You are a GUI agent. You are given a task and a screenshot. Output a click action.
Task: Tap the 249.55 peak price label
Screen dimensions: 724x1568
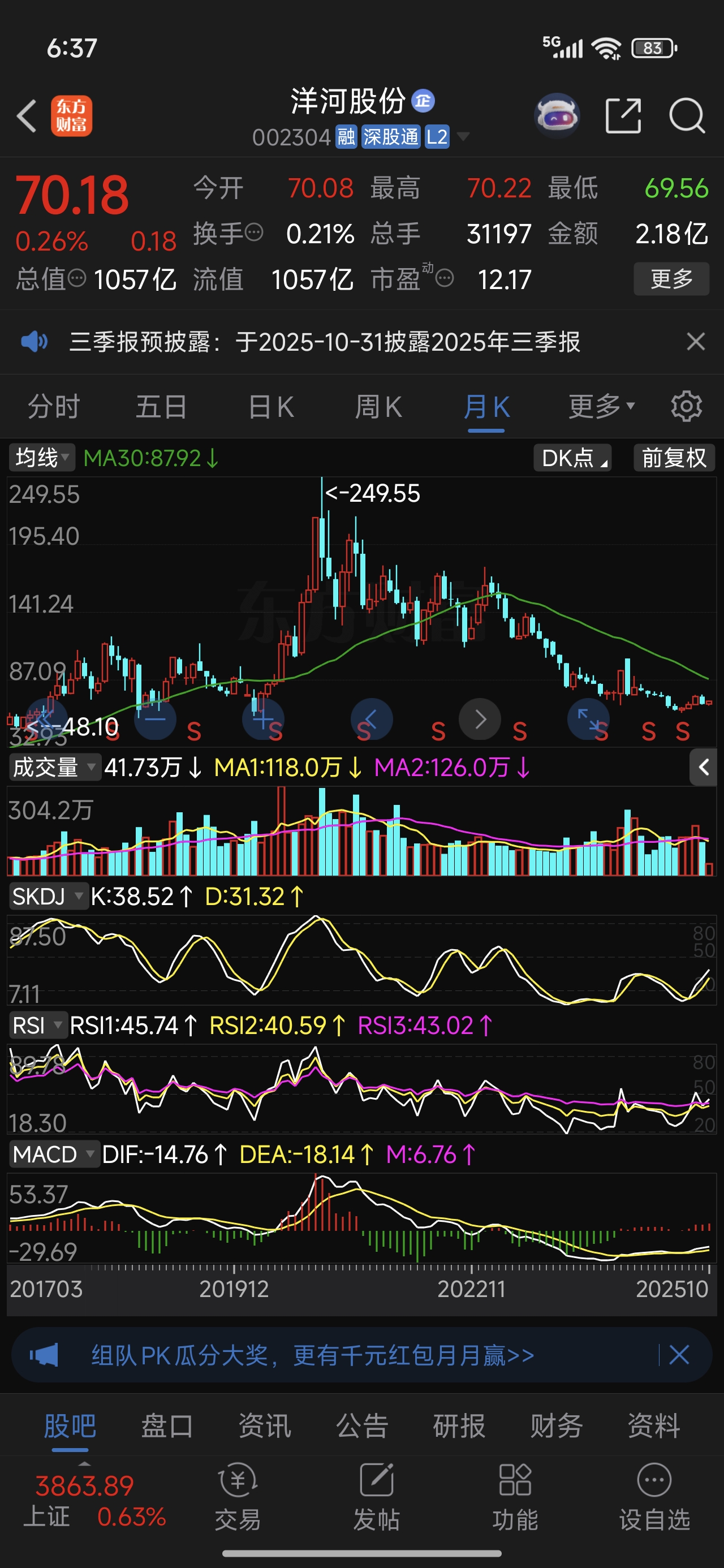(373, 493)
